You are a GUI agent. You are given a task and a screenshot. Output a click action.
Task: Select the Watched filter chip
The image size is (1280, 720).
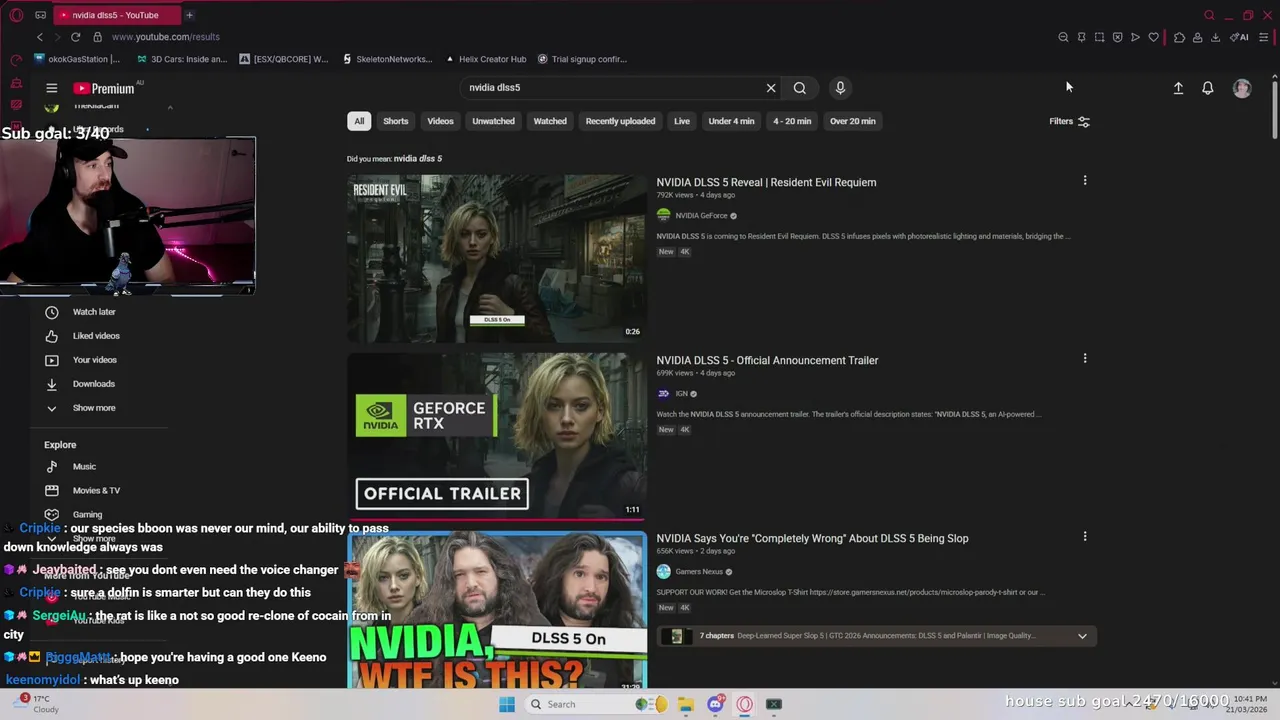pyautogui.click(x=550, y=121)
